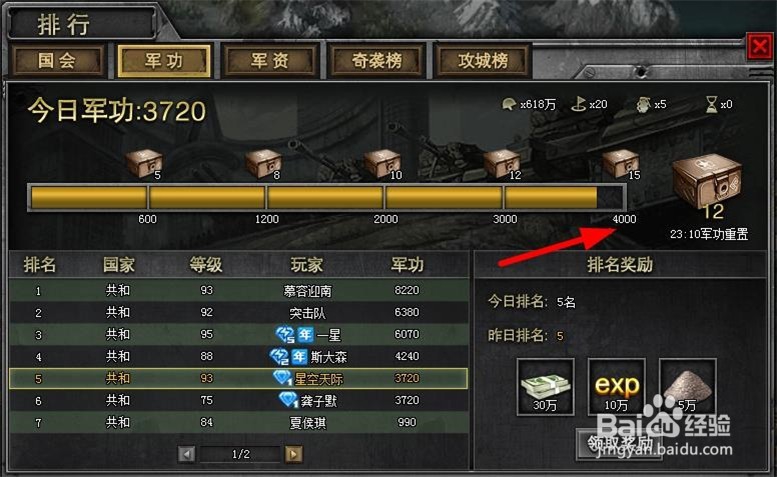
Task: Click the exp 10万 reward icon
Action: (x=616, y=387)
